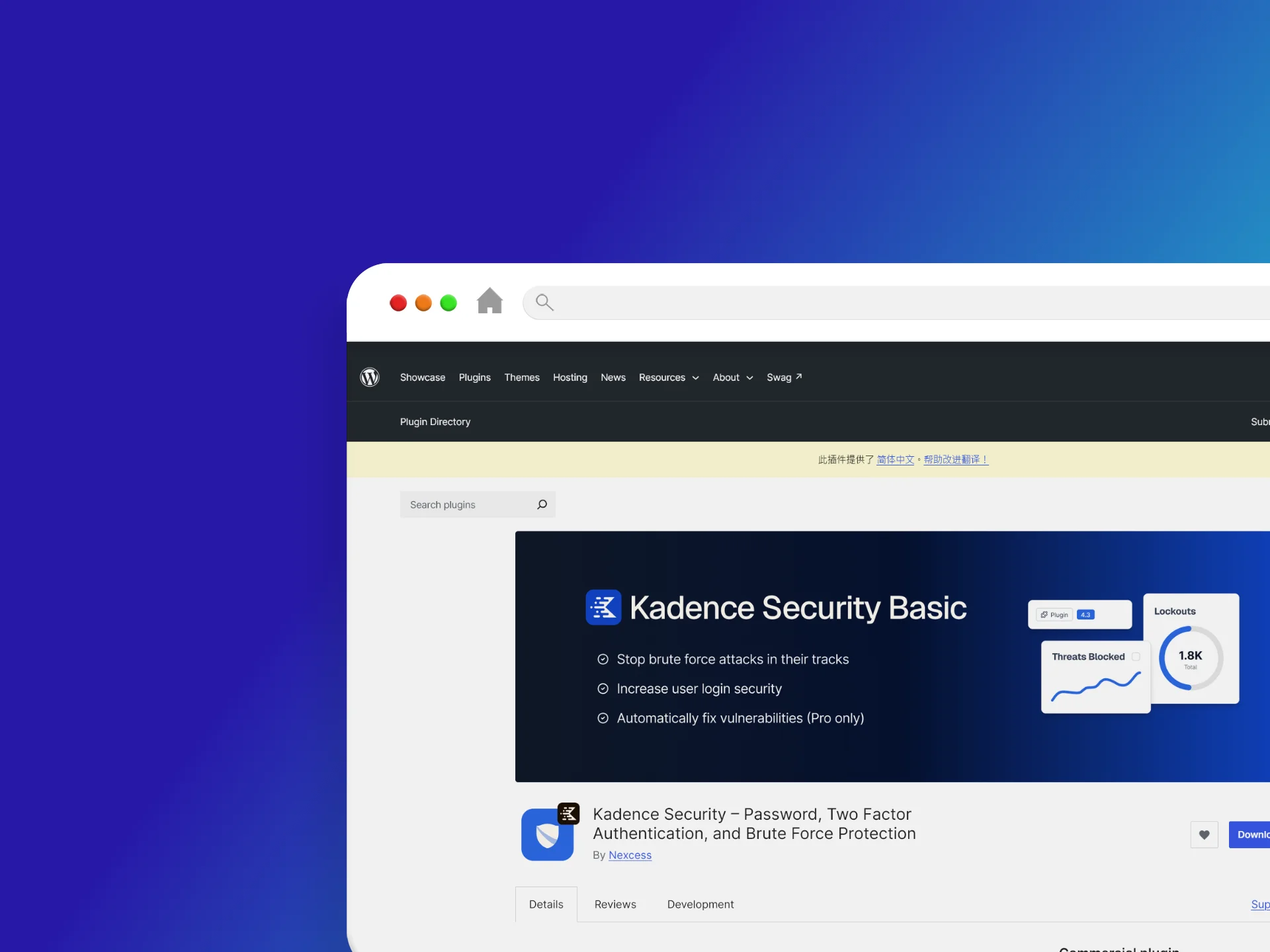Screen dimensions: 1270x952
Task: Go to Themes in navigation
Action: point(522,377)
